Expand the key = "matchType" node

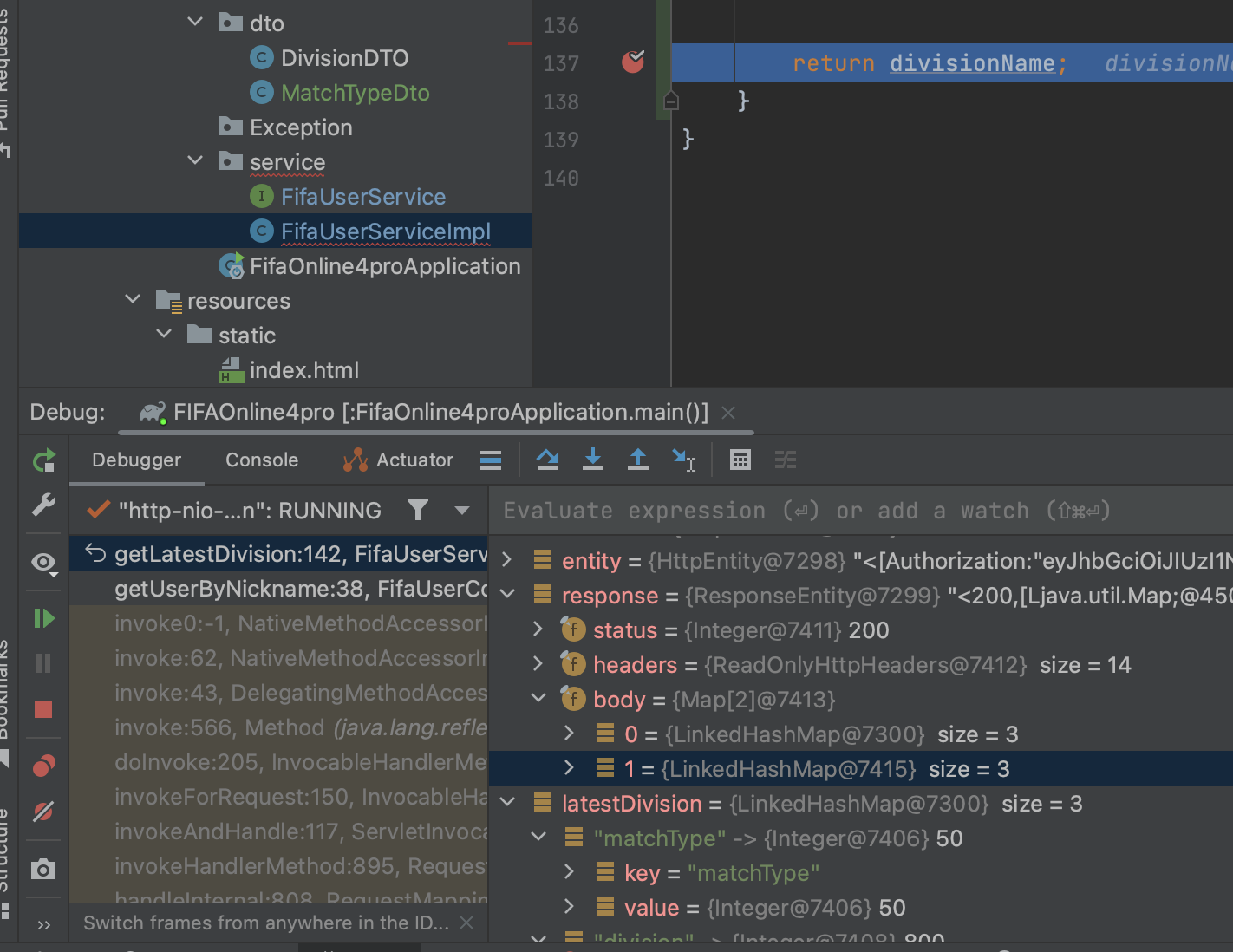coord(570,872)
